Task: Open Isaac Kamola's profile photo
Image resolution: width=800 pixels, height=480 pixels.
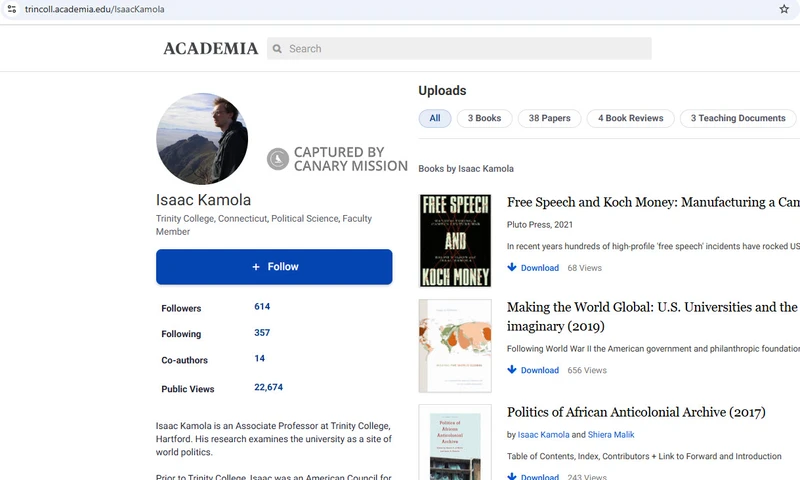Action: (x=202, y=139)
